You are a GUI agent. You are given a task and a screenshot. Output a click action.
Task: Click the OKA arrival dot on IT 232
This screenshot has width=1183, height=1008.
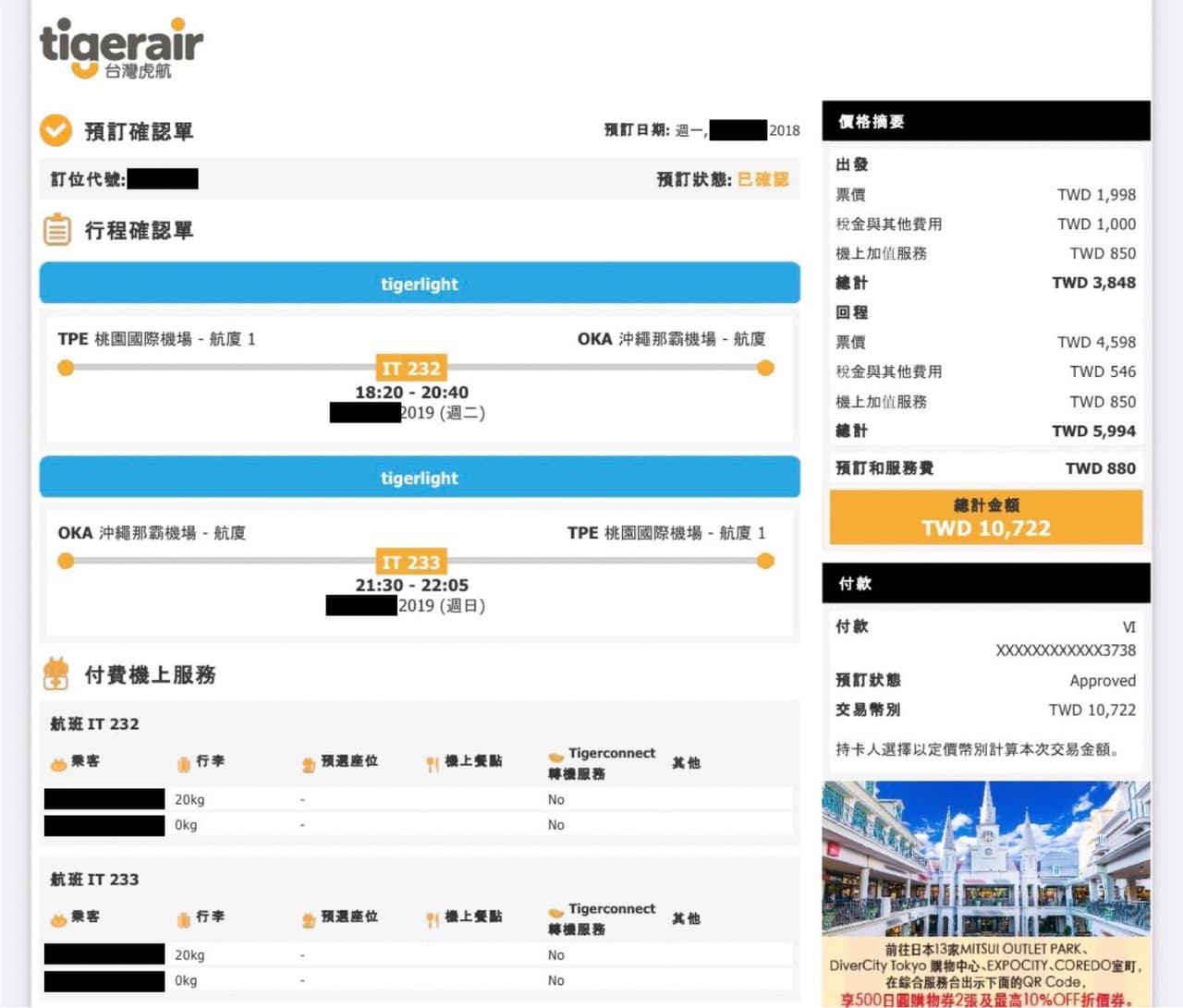pyautogui.click(x=765, y=368)
